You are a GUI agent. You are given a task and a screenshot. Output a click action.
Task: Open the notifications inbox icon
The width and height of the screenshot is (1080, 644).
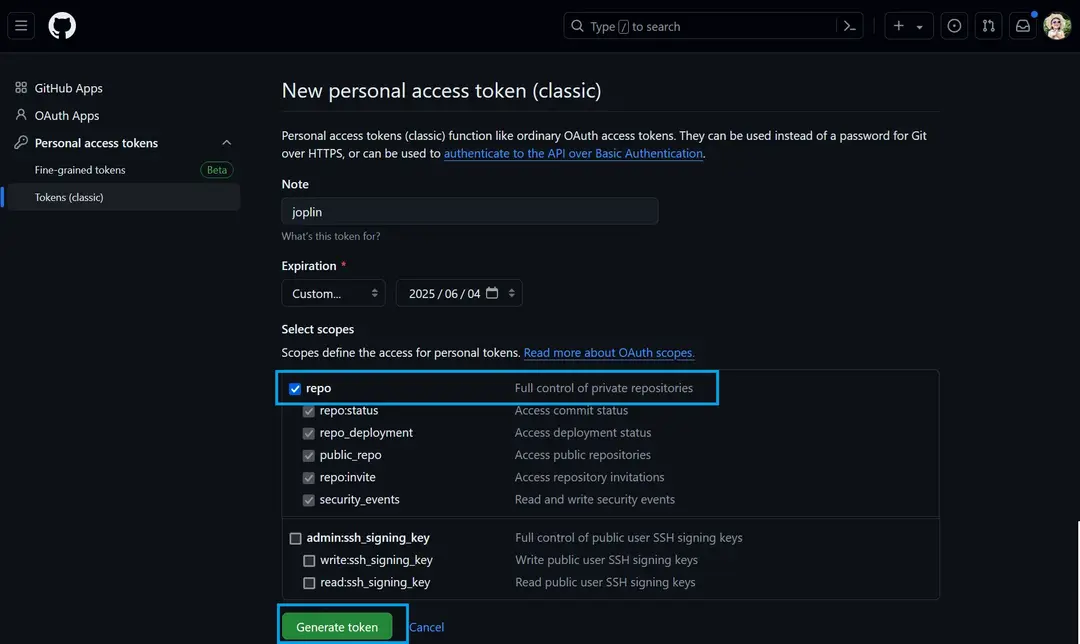tap(1022, 26)
